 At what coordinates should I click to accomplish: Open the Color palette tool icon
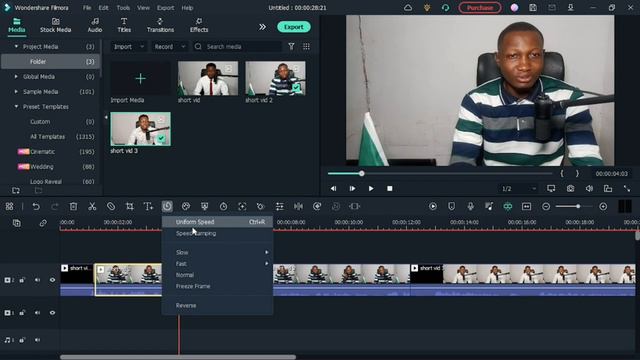point(186,207)
